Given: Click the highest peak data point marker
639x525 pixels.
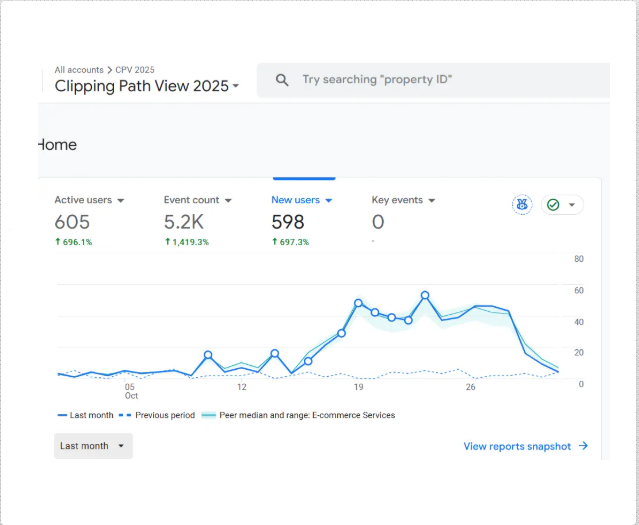Looking at the screenshot, I should (x=425, y=296).
